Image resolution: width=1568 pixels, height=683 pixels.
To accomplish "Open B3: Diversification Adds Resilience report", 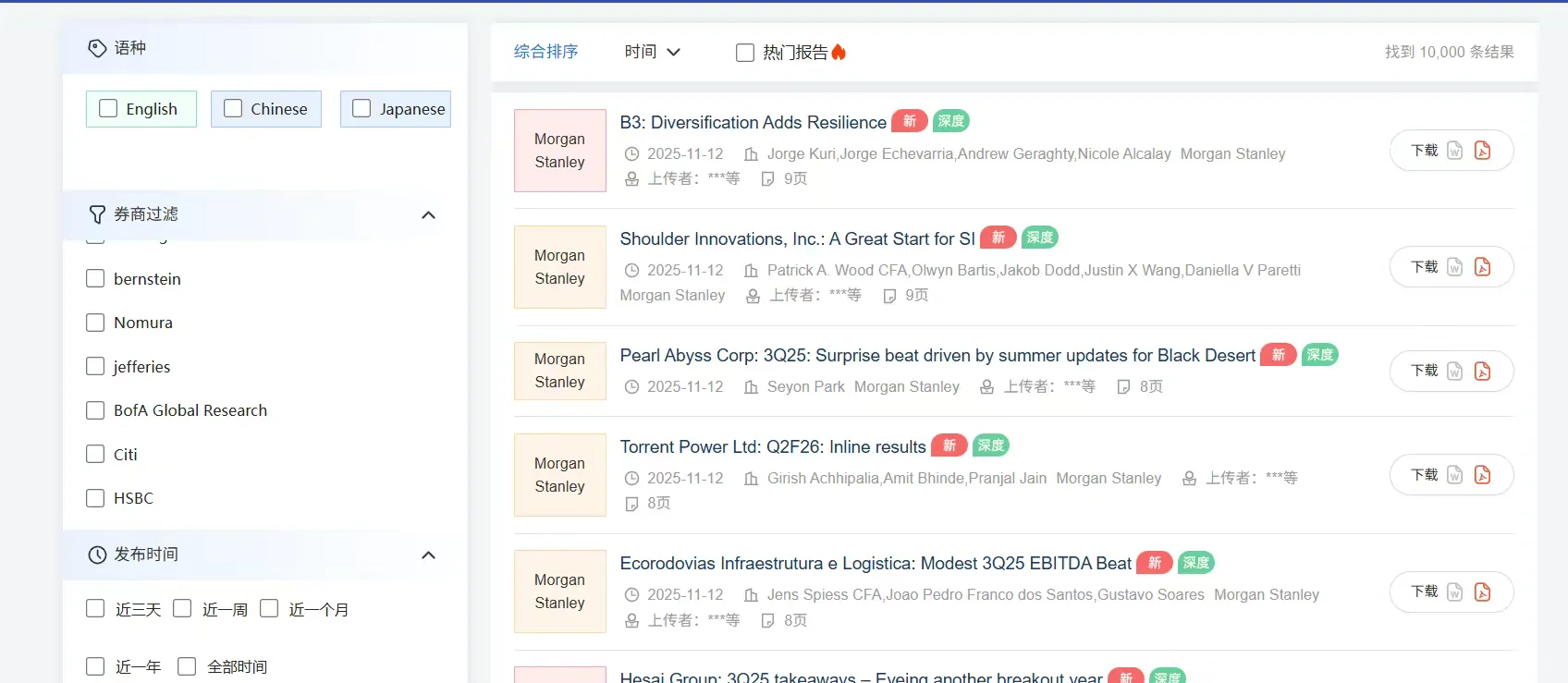I will [753, 122].
